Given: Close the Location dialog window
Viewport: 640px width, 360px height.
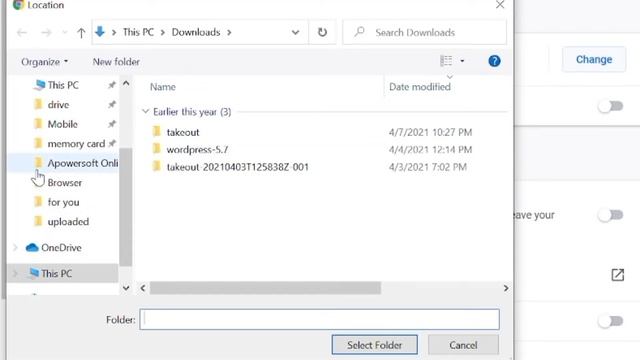Looking at the screenshot, I should click(x=500, y=5).
